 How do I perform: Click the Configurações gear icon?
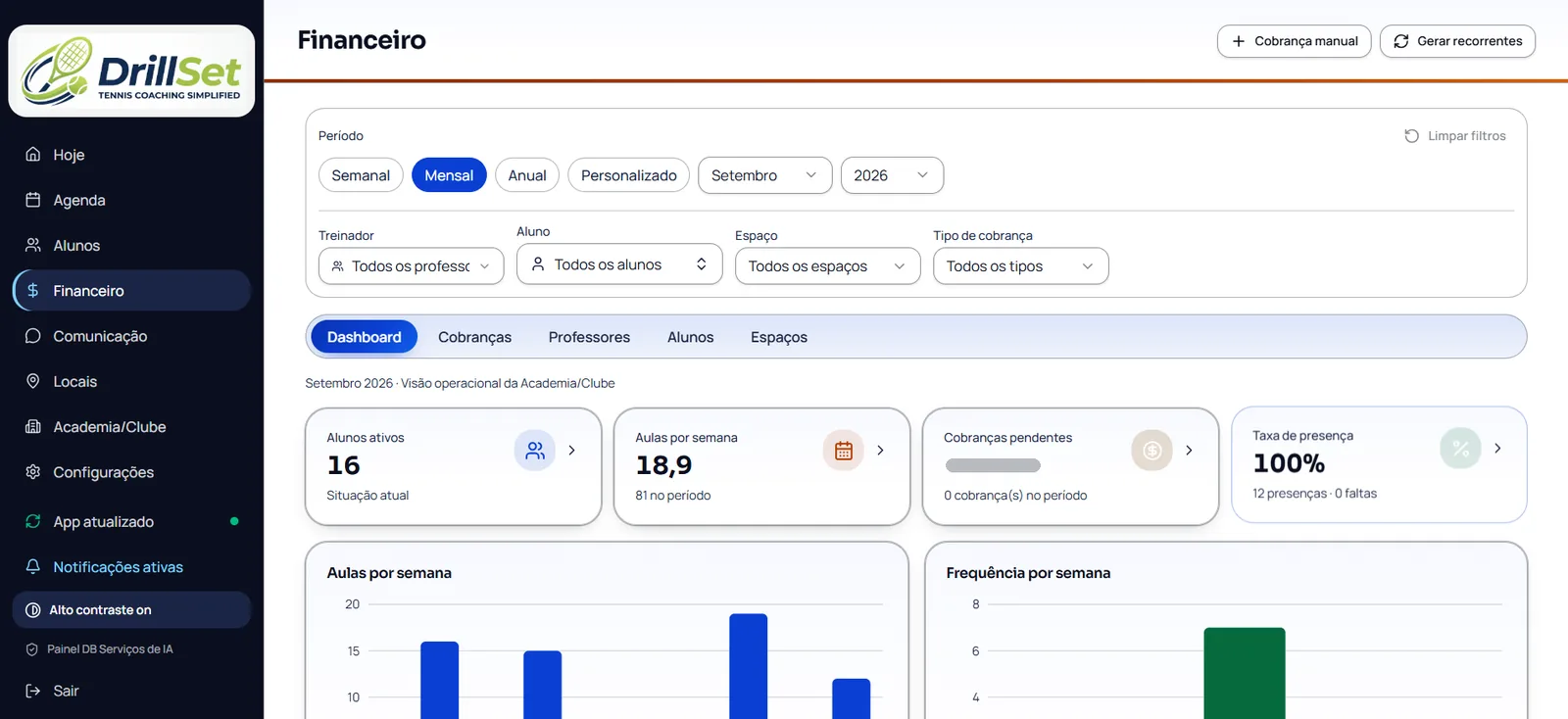click(x=33, y=472)
